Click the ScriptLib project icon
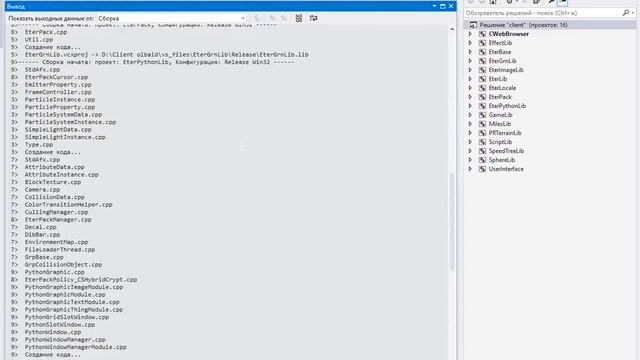 (x=482, y=142)
